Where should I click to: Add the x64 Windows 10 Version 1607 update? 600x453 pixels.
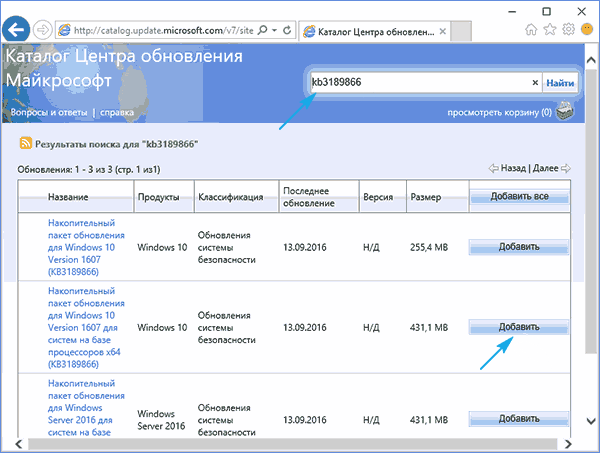pos(519,327)
